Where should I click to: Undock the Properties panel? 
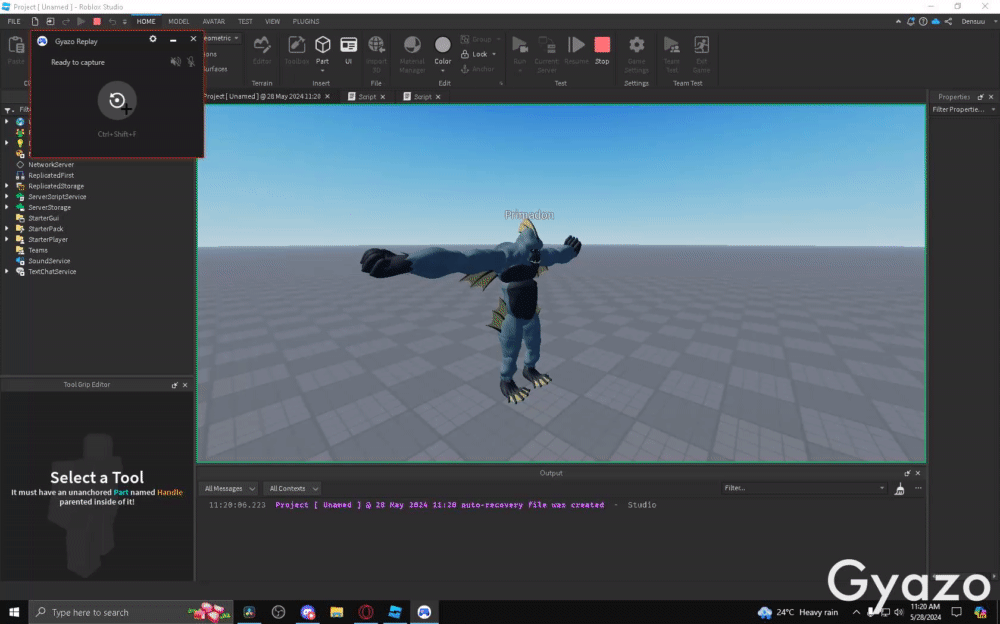pos(980,97)
